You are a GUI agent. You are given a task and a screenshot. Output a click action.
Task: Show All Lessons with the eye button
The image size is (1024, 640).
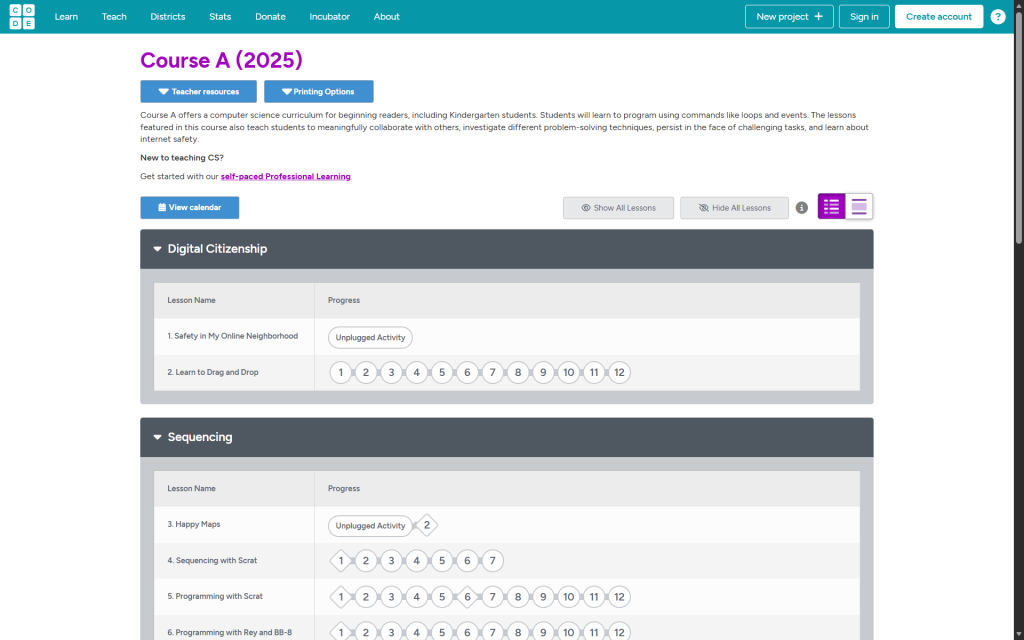[x=618, y=208]
